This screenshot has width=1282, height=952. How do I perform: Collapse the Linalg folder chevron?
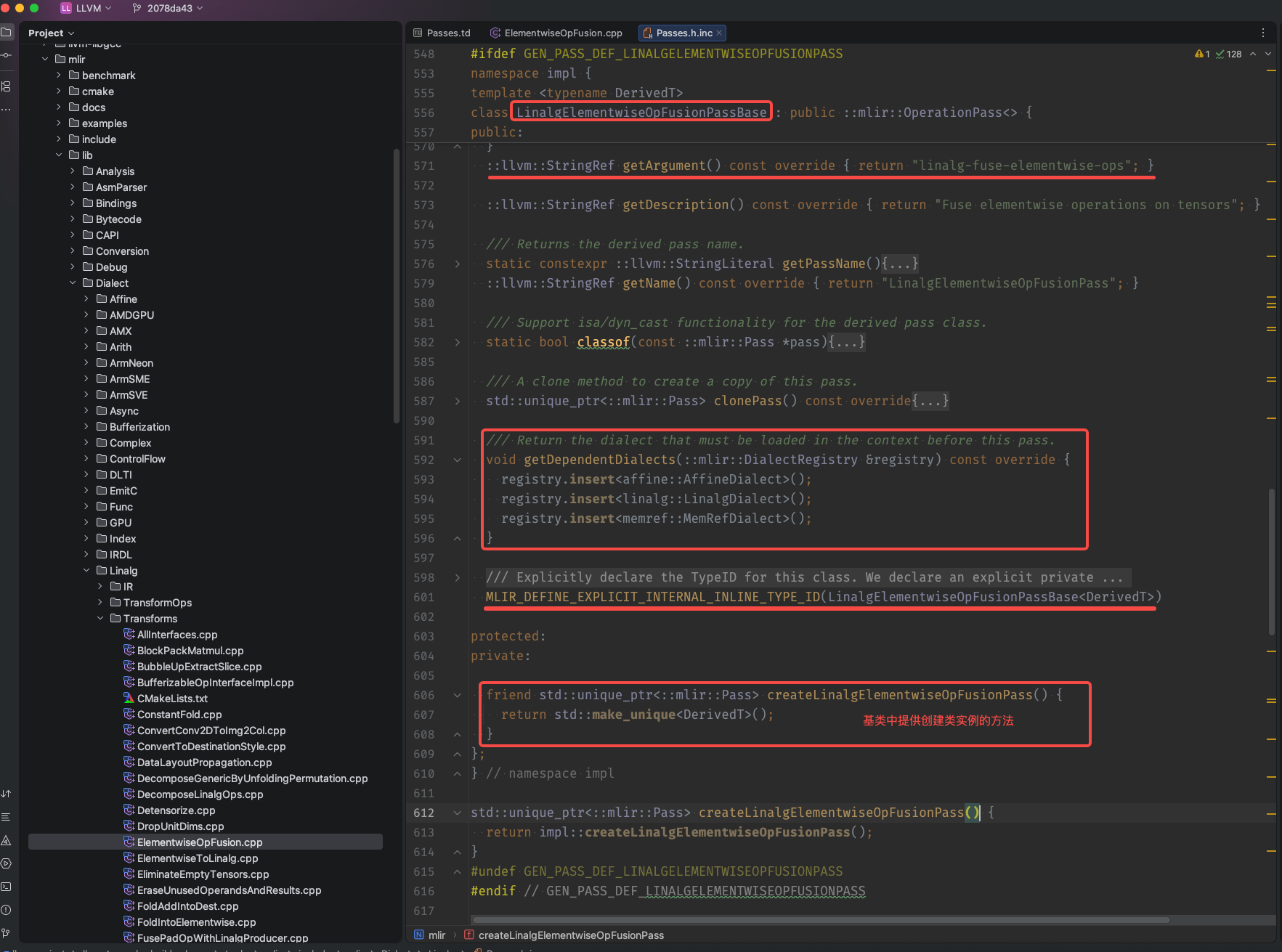(x=86, y=571)
